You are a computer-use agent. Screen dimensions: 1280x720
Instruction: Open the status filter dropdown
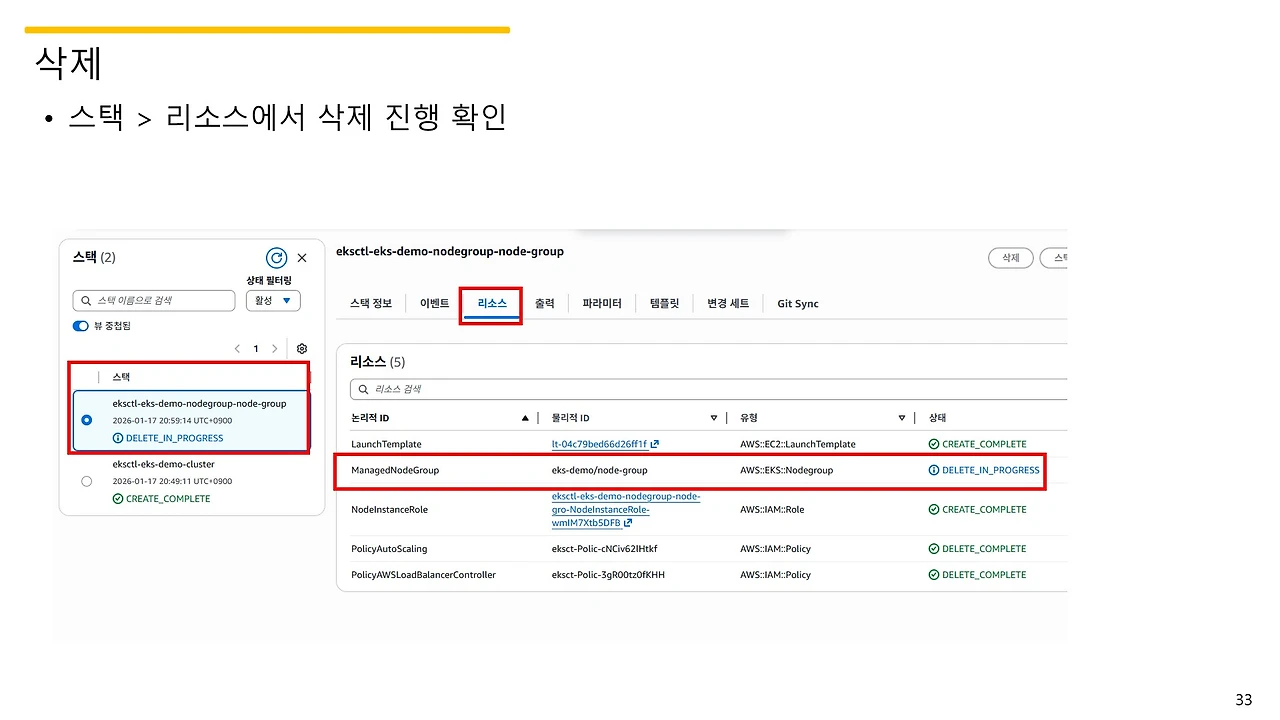273,300
